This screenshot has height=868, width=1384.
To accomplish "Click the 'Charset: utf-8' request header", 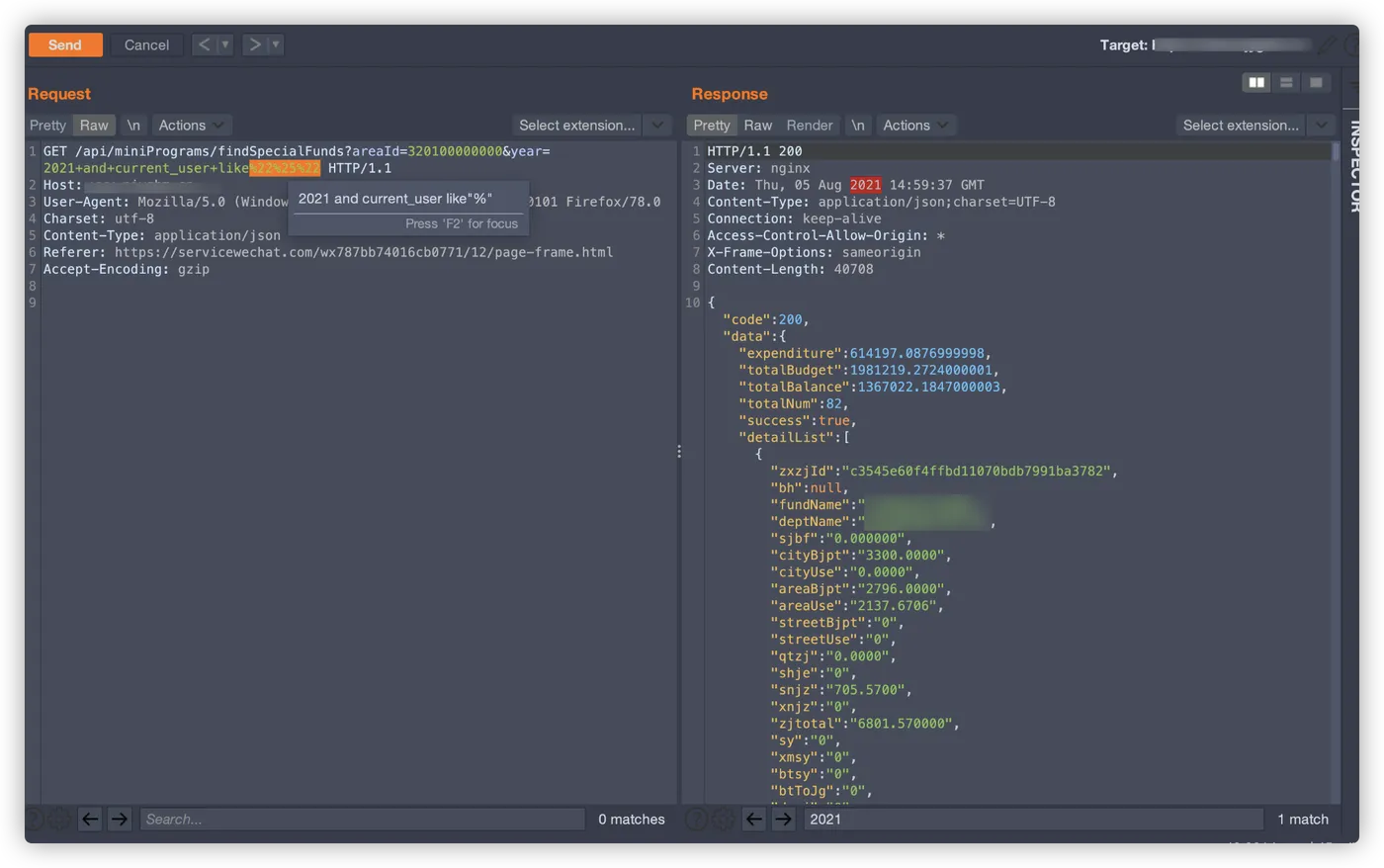I will pos(99,218).
